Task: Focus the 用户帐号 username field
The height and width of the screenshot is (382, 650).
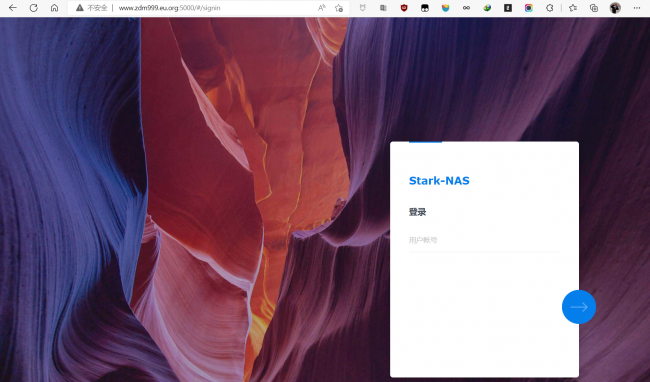Action: click(x=484, y=240)
